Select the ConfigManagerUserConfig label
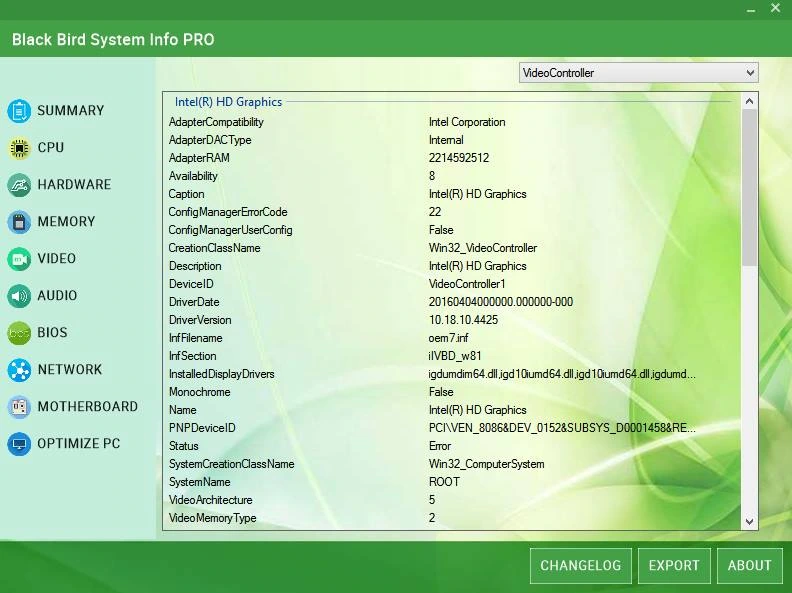792x593 pixels. click(230, 230)
